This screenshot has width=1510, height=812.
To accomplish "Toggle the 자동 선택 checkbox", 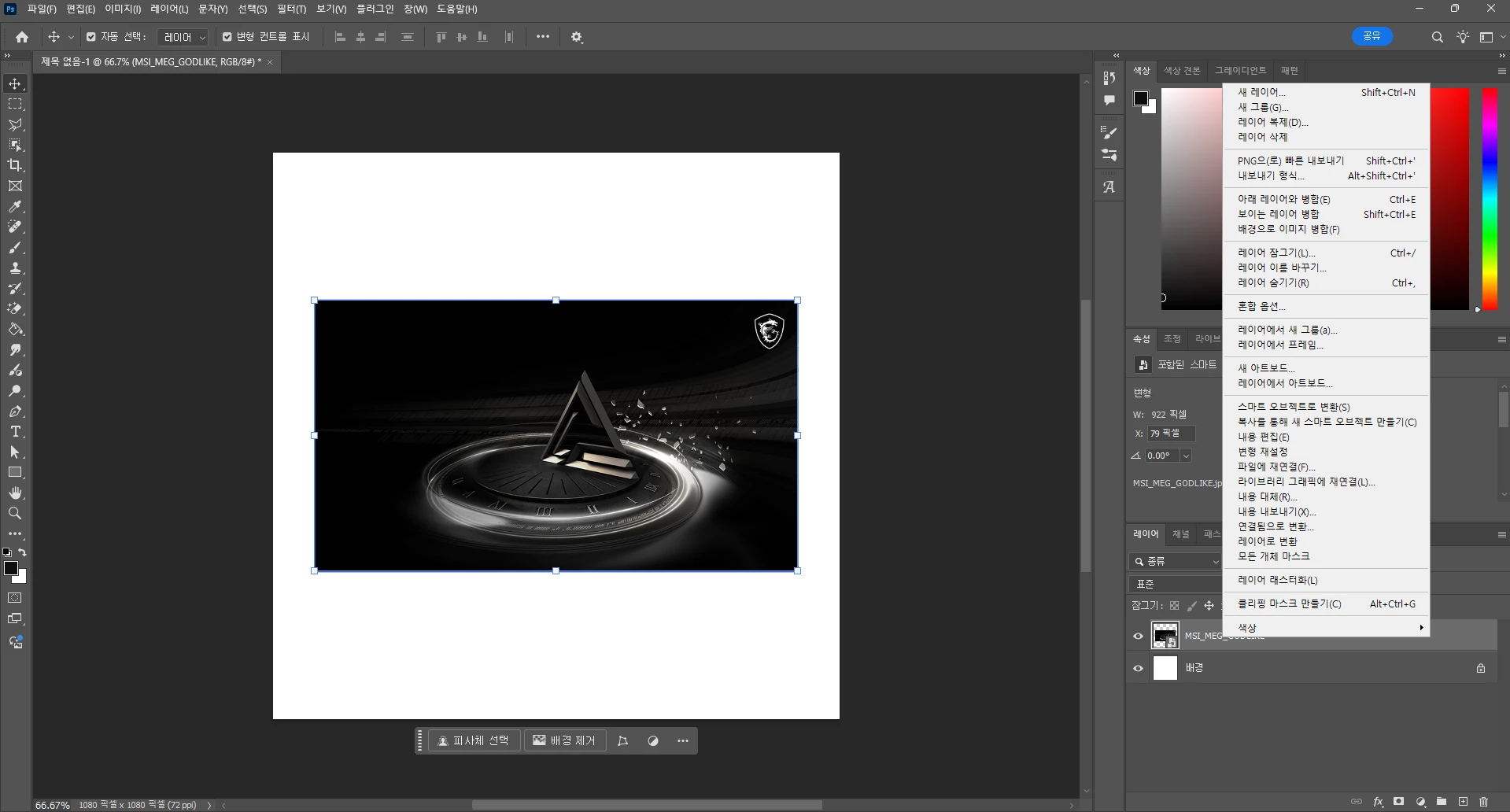I will click(90, 37).
